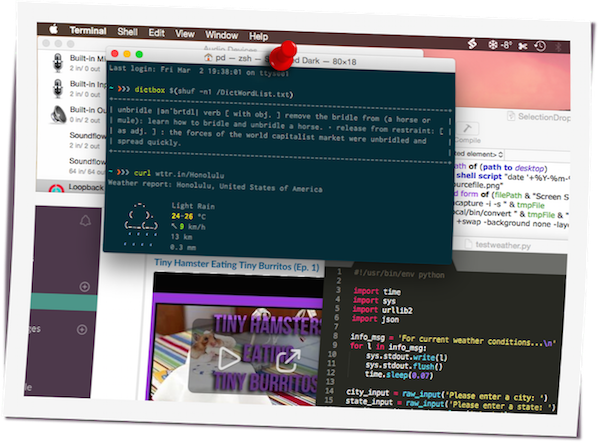Select the green highlighted row in purple sidebar
Image resolution: width=600 pixels, height=442 pixels.
(64, 302)
